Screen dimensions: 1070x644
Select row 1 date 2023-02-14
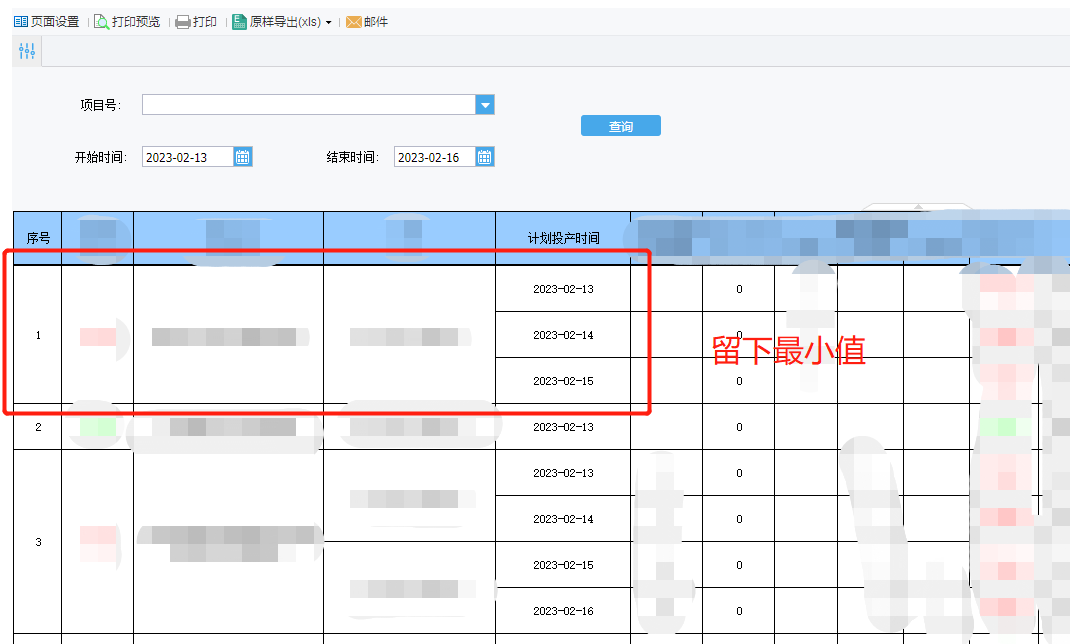click(x=563, y=335)
